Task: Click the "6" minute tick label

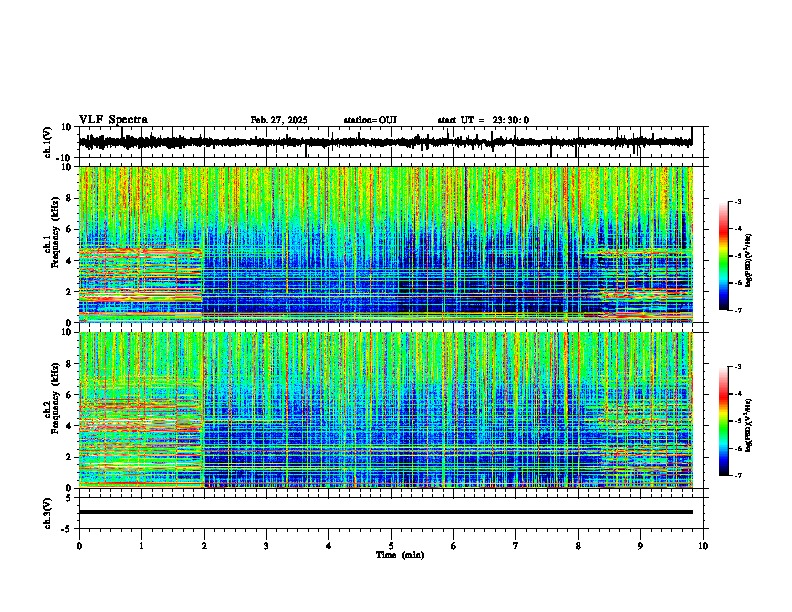Action: click(x=453, y=546)
